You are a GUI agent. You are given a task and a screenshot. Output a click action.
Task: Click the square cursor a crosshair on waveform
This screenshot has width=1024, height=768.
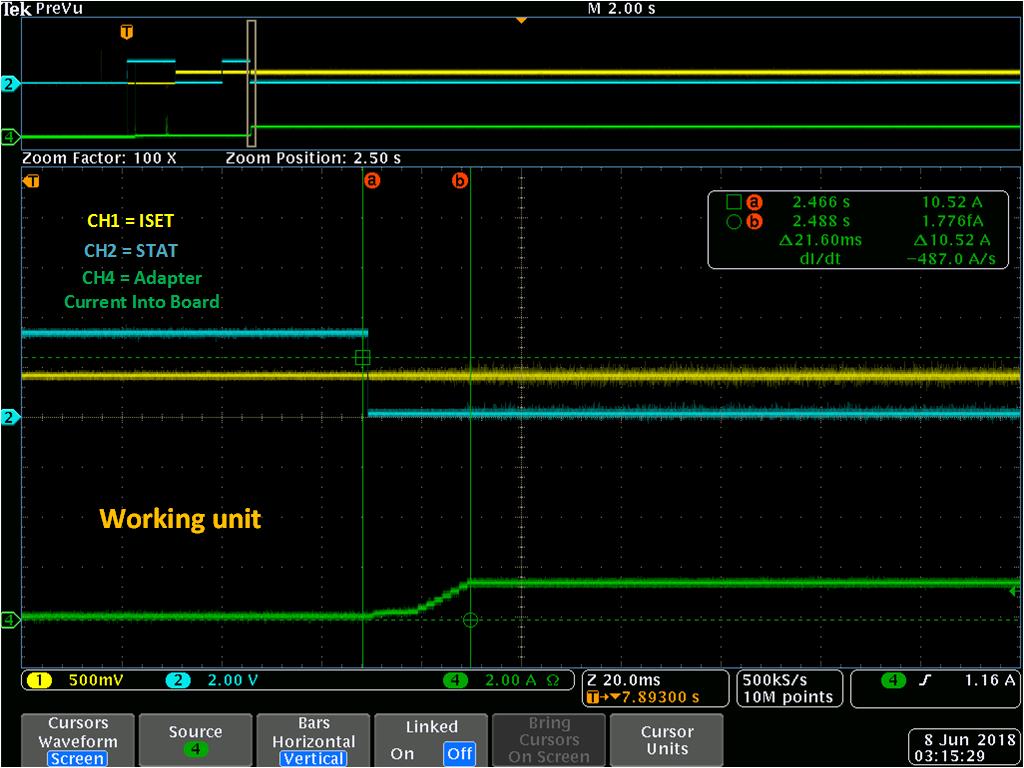[x=362, y=357]
